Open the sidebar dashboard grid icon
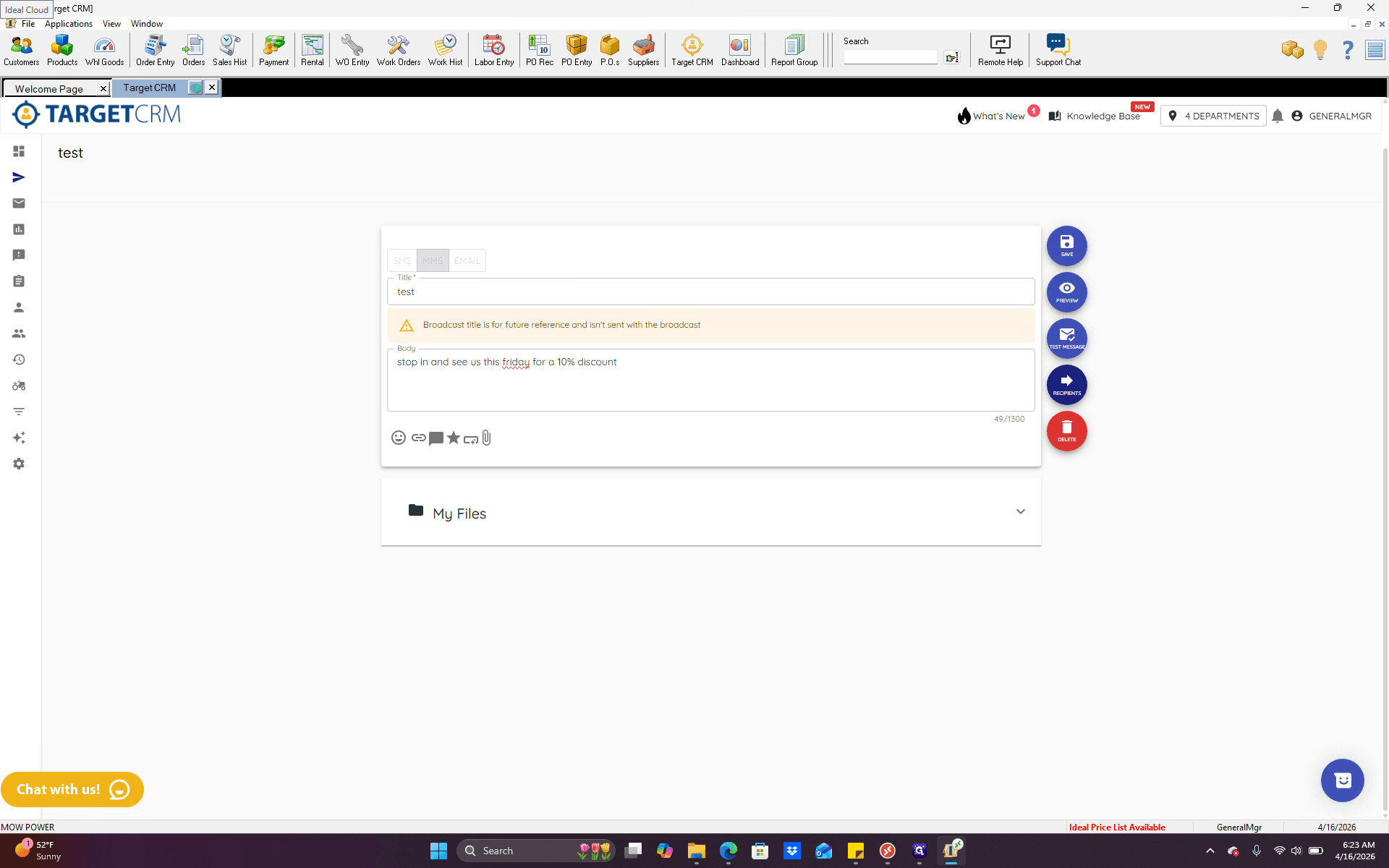The width and height of the screenshot is (1389, 868). pos(19,151)
